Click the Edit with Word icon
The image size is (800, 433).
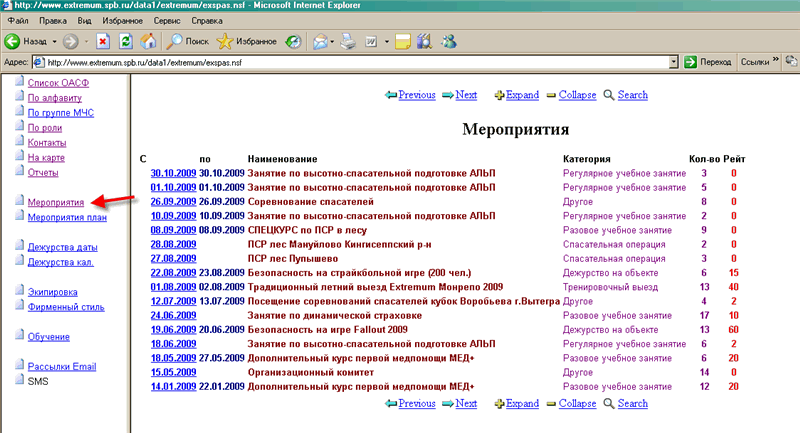pyautogui.click(x=371, y=41)
